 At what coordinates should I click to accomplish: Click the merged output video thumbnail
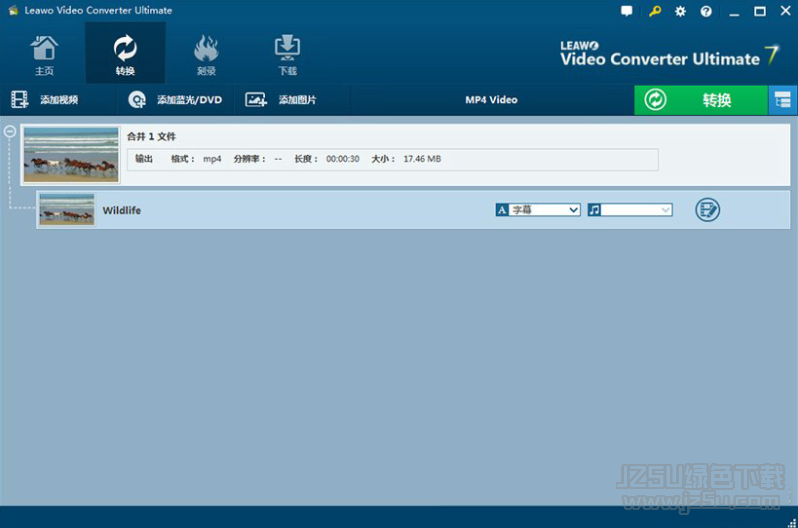pos(71,155)
